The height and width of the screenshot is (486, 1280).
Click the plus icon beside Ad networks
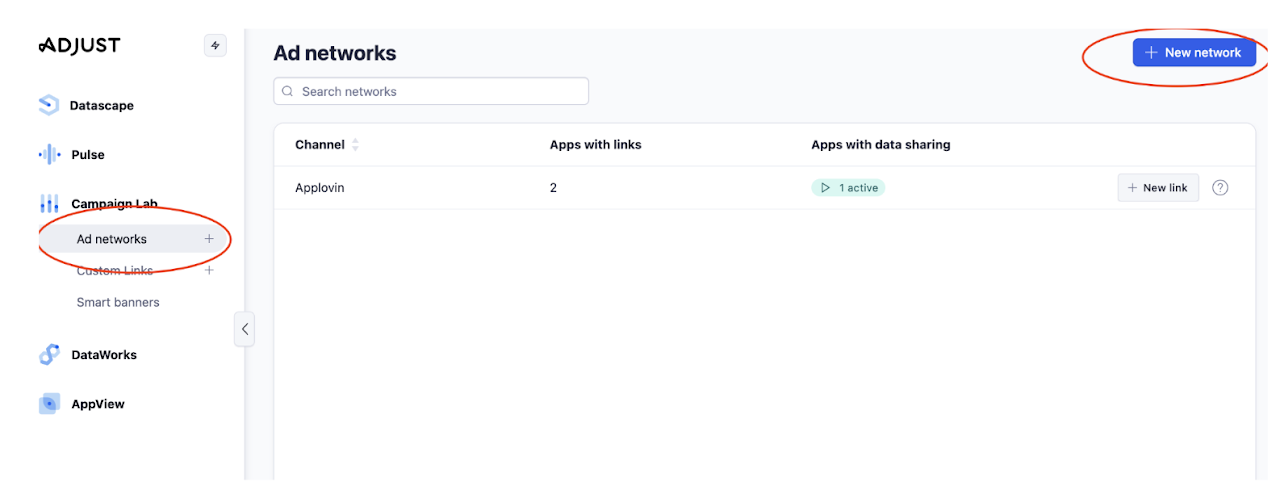click(x=209, y=239)
